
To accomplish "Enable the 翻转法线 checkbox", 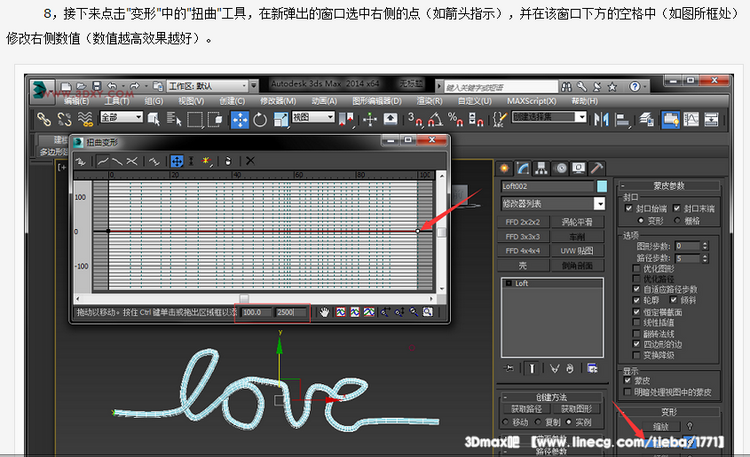I will 636,334.
